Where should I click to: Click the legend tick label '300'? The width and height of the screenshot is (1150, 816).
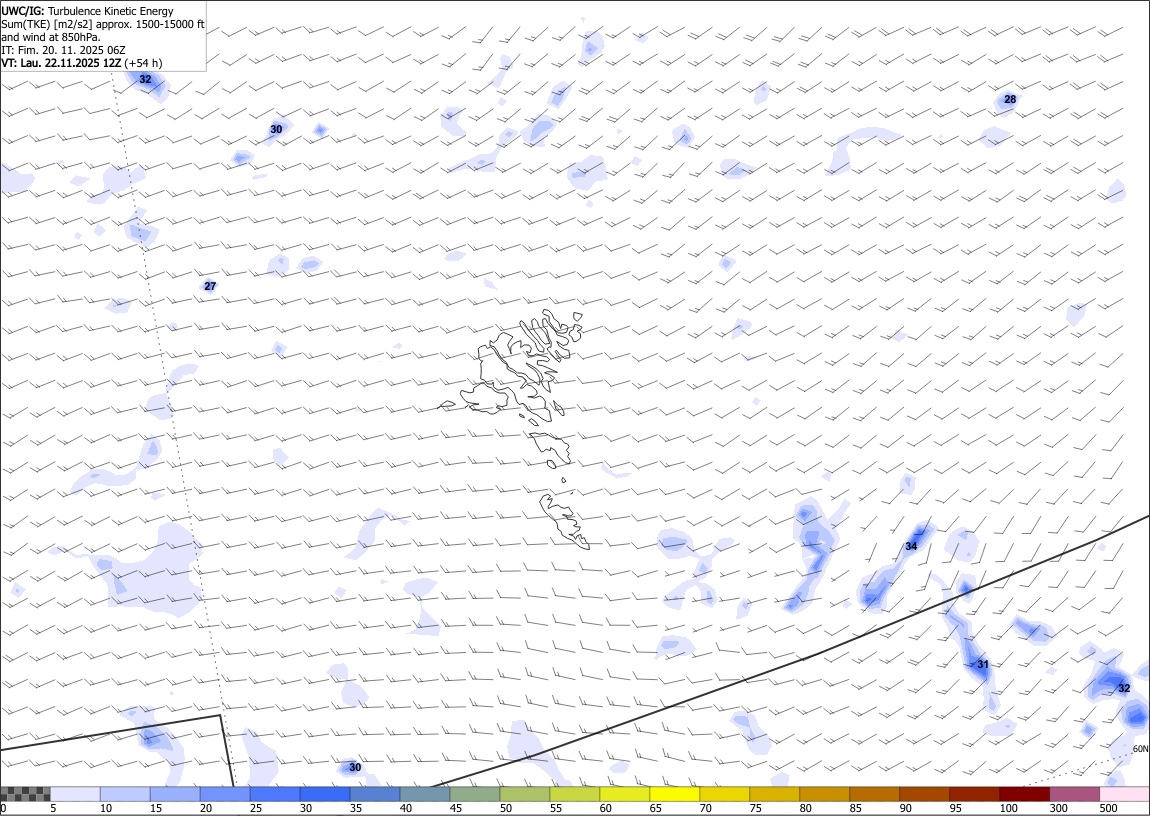(x=1058, y=809)
